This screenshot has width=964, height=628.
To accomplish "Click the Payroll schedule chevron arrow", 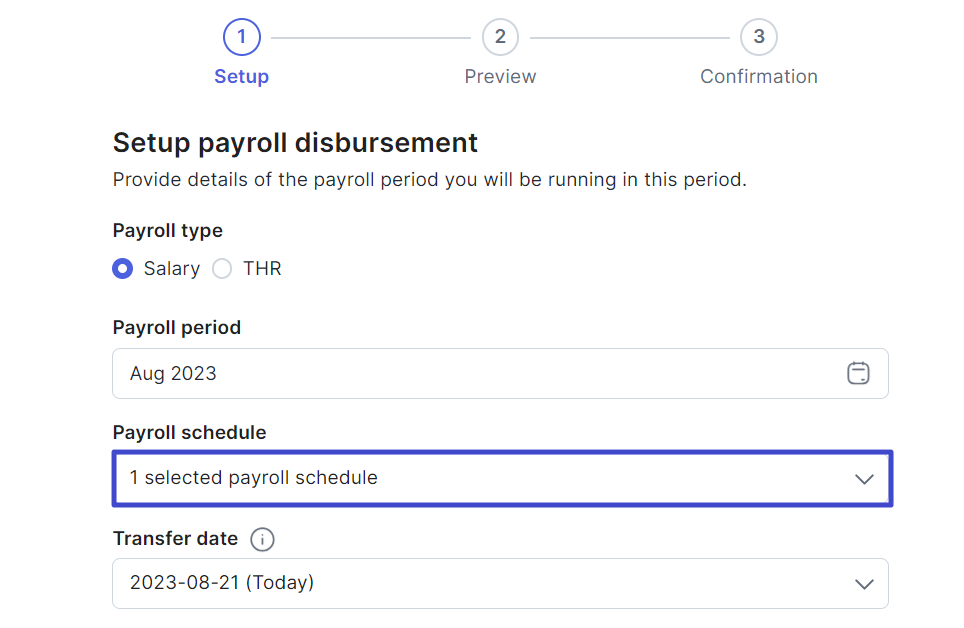I will coord(864,479).
